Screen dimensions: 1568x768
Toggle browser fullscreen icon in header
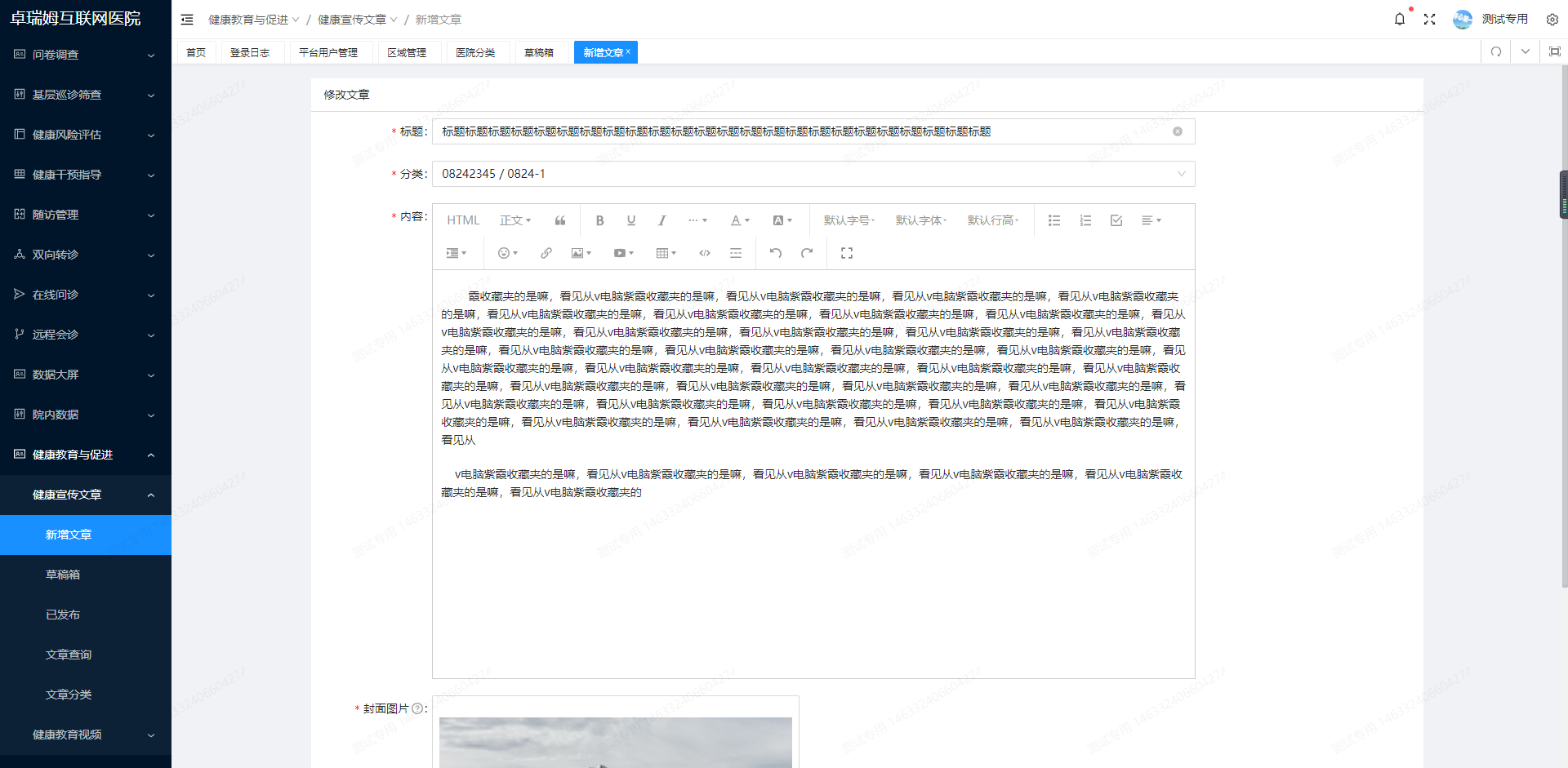pyautogui.click(x=1429, y=19)
